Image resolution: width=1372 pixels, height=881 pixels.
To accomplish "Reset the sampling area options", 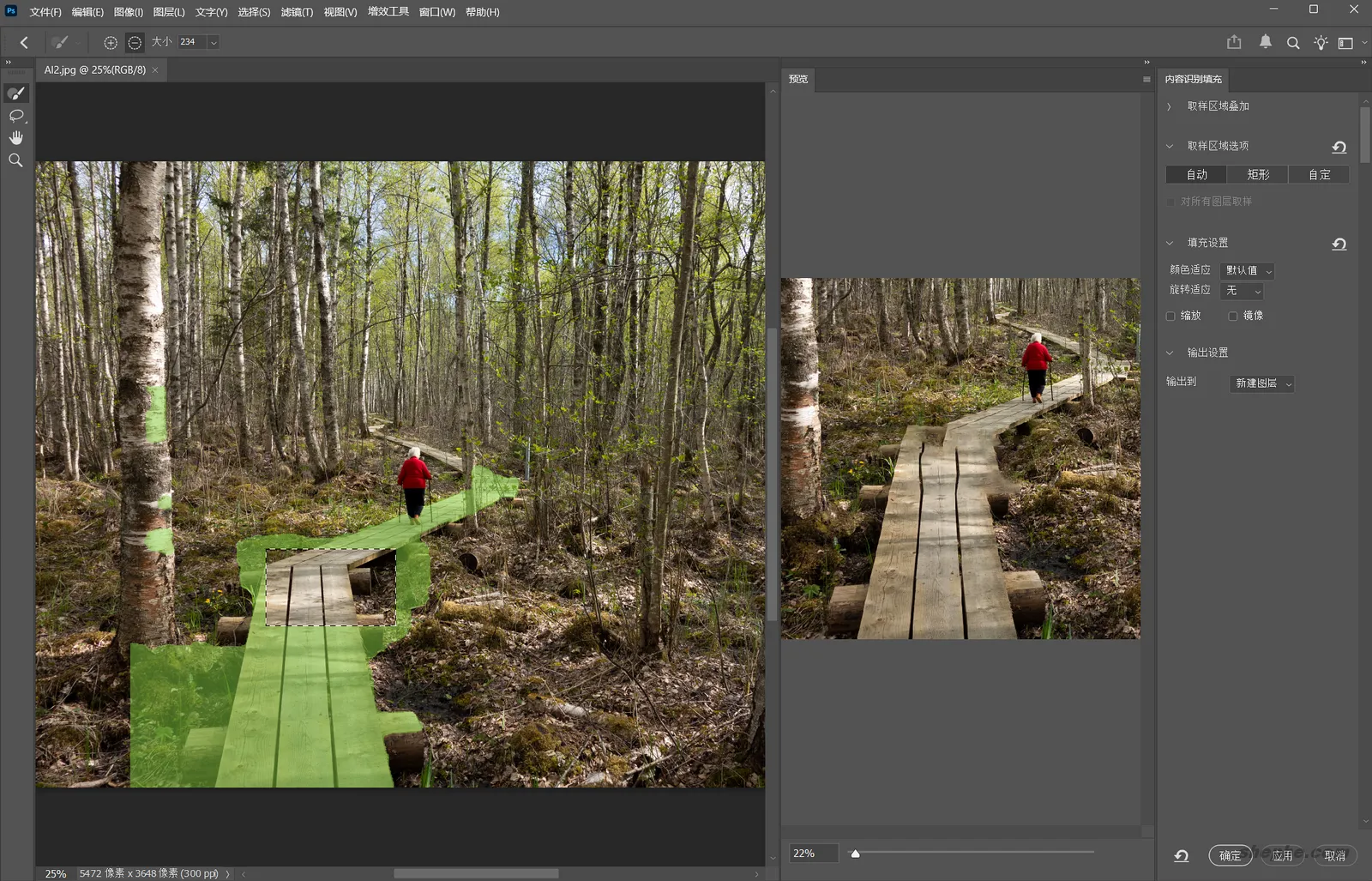I will pos(1339,147).
